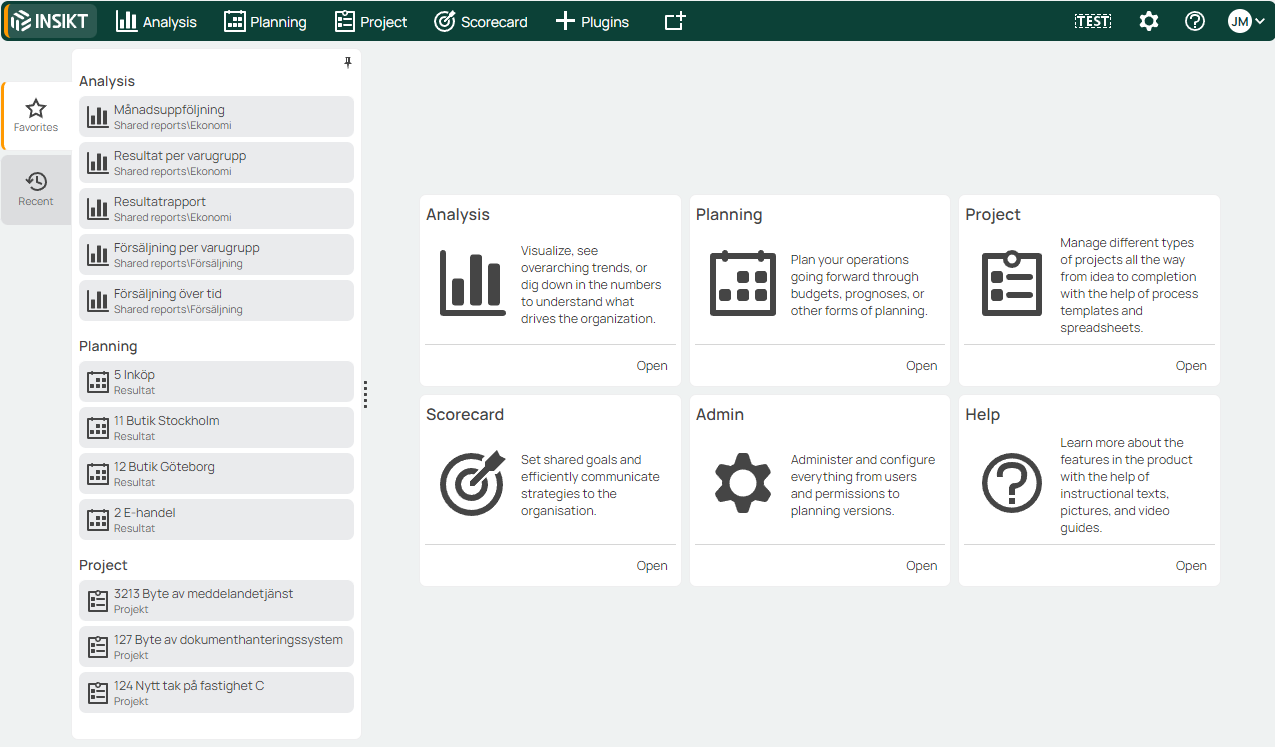Click the panel resize handle dots
Image resolution: width=1275 pixels, height=747 pixels.
pos(366,394)
